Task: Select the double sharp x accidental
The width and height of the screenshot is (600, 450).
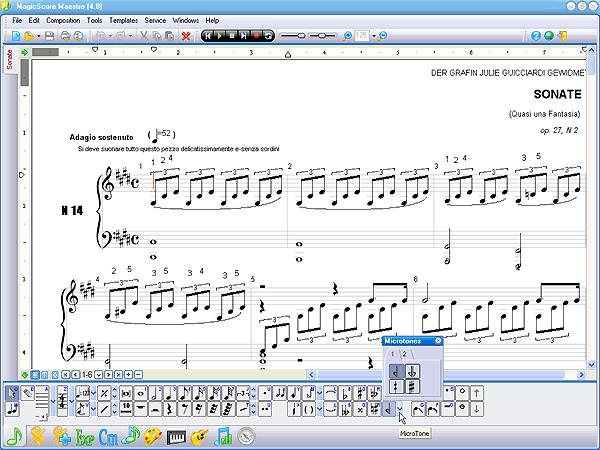Action: 360,409
